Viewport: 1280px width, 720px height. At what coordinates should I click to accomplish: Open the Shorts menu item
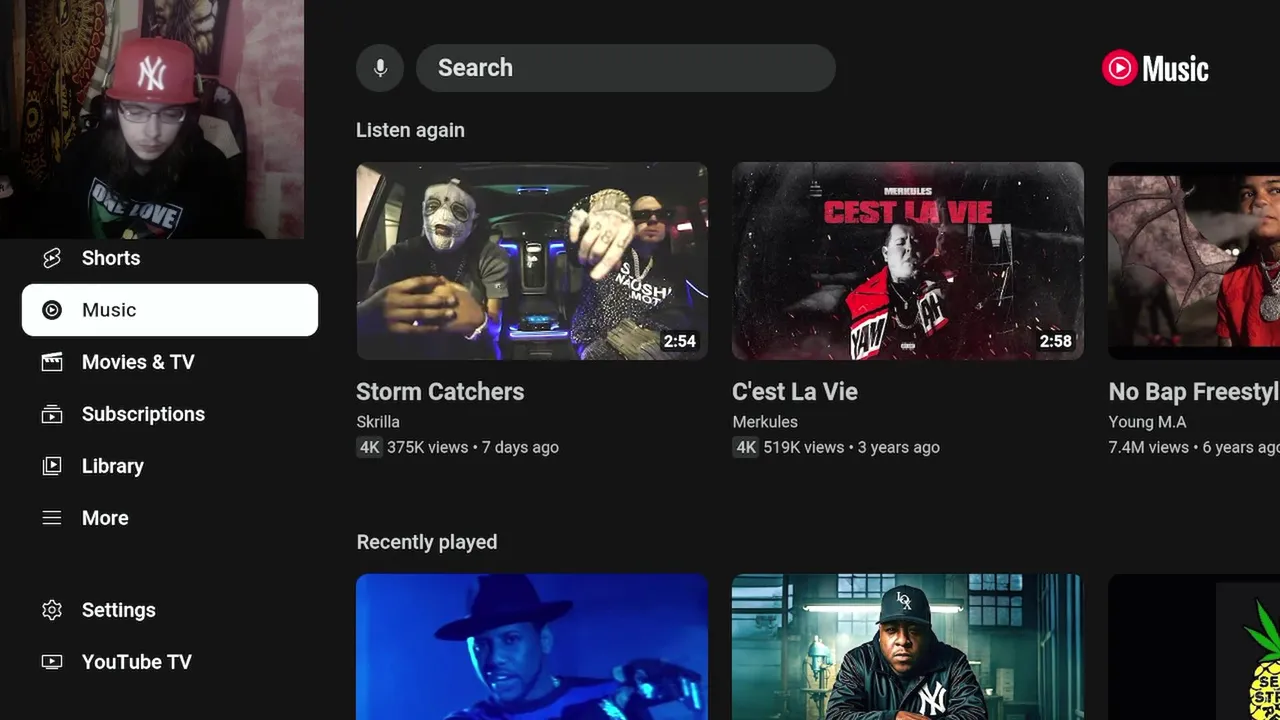pyautogui.click(x=170, y=258)
